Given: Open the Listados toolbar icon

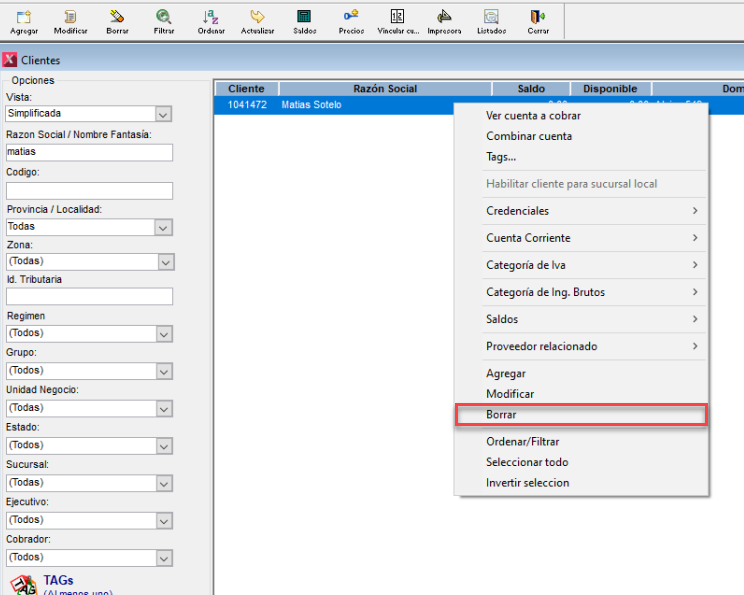Looking at the screenshot, I should [x=491, y=17].
